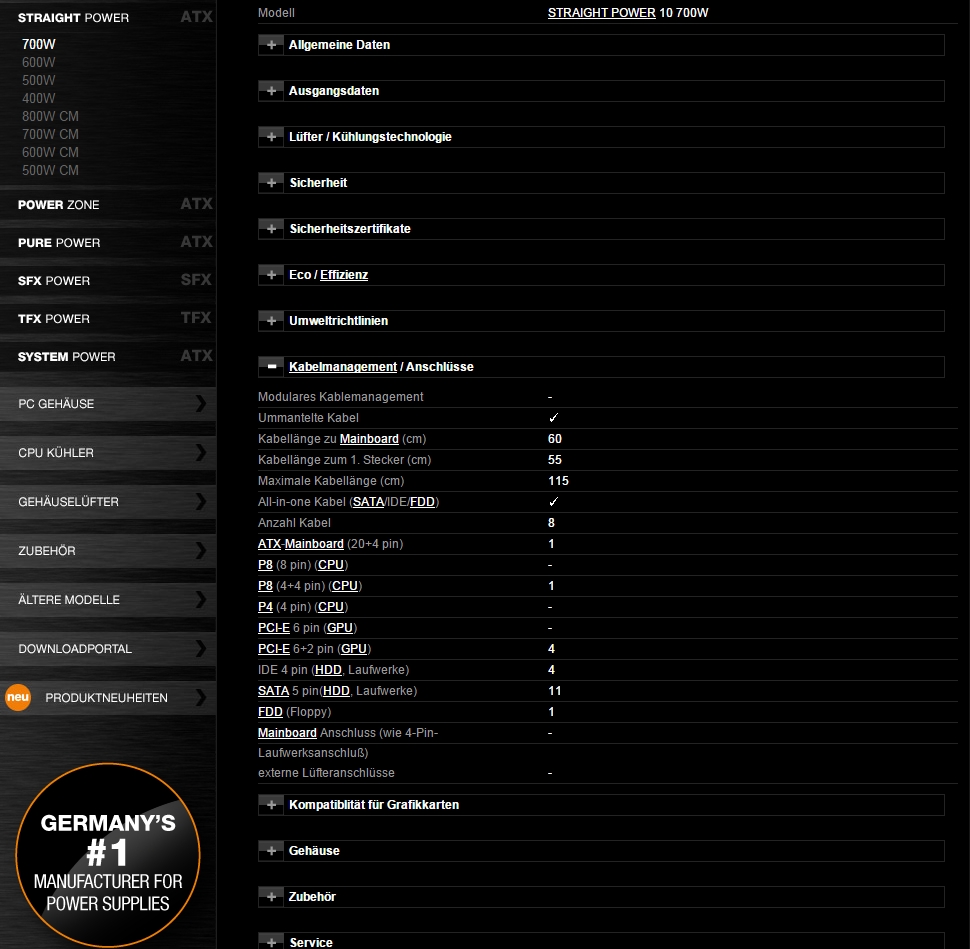Expand Sicherheitszertifikate plus icon
This screenshot has width=970, height=949.
[x=271, y=229]
